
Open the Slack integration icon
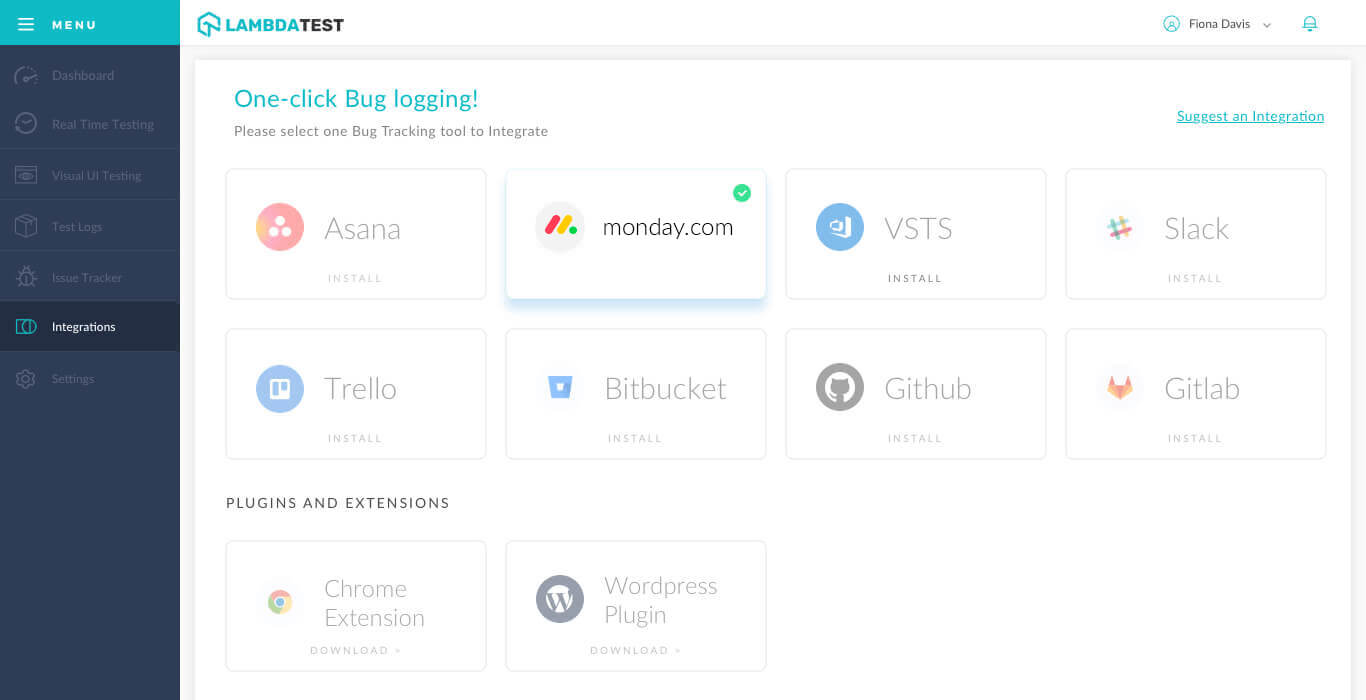tap(1120, 227)
